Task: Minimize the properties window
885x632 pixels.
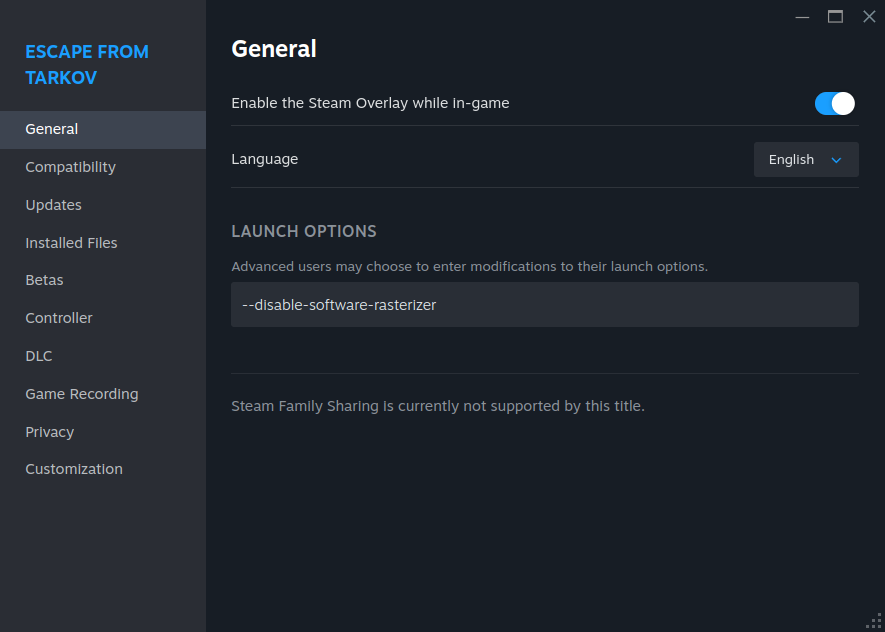Action: (802, 16)
